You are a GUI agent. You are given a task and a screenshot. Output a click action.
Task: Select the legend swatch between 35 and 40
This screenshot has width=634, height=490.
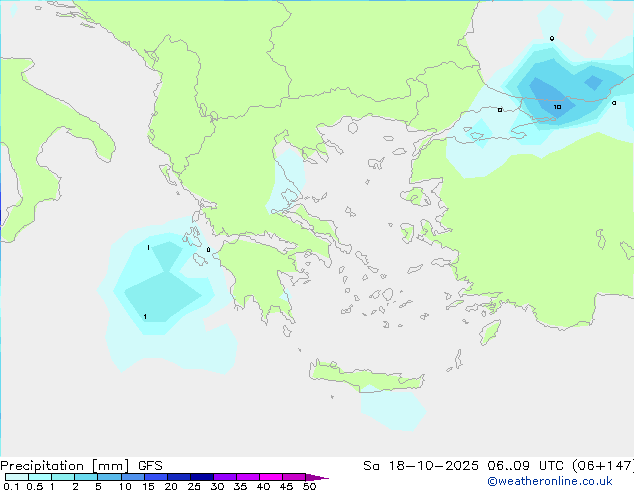[x=248, y=477]
